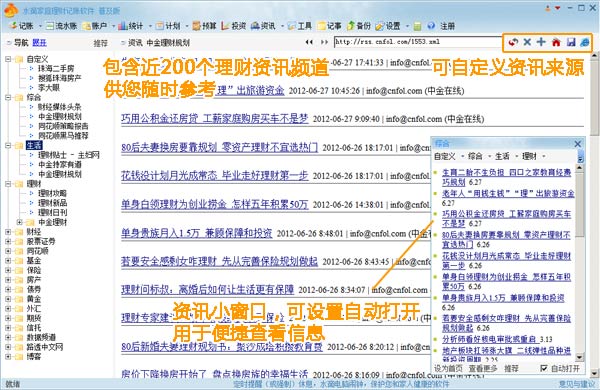This screenshot has width=600, height=390.
Task: Open the 设置 settings toolbar item
Action: 388,26
